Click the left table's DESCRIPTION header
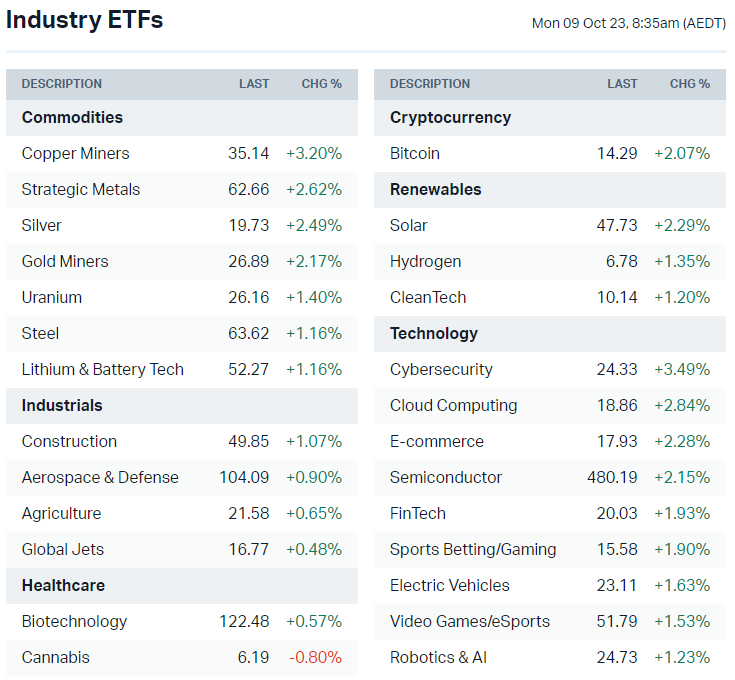735x680 pixels. coord(62,84)
